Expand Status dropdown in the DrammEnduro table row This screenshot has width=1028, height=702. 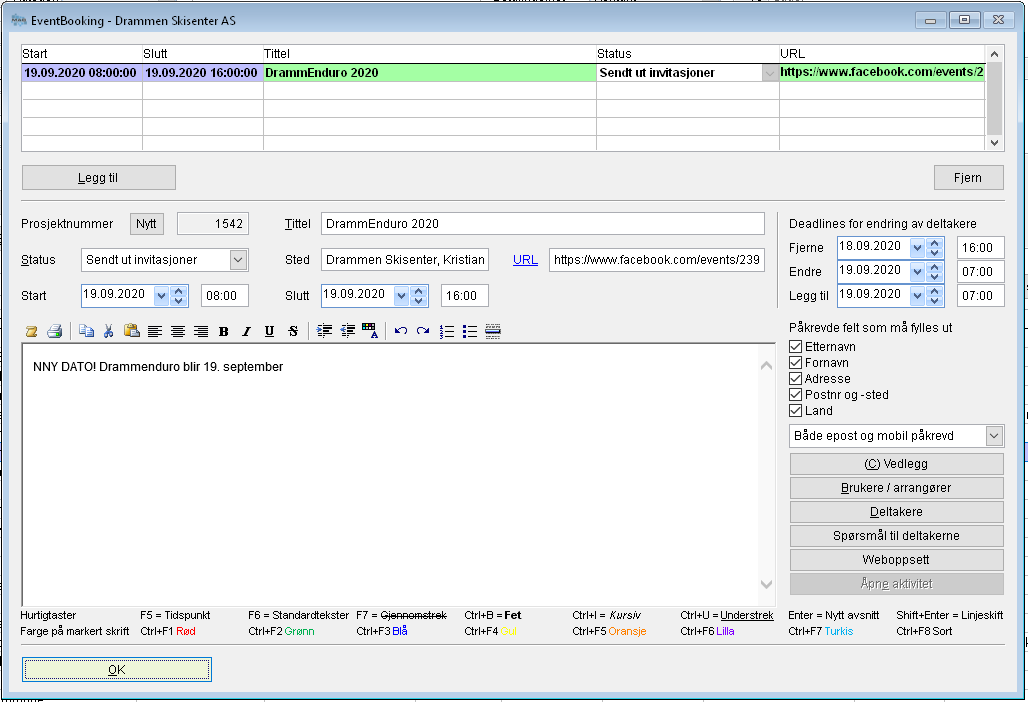tap(770, 73)
